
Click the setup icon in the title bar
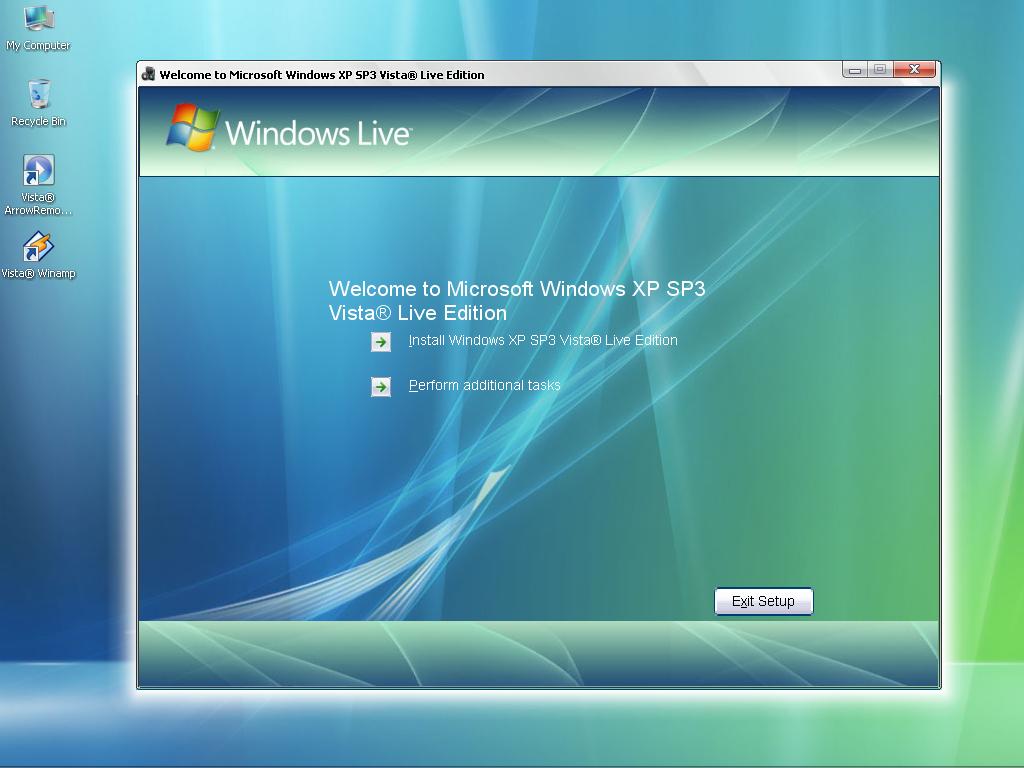click(x=148, y=74)
